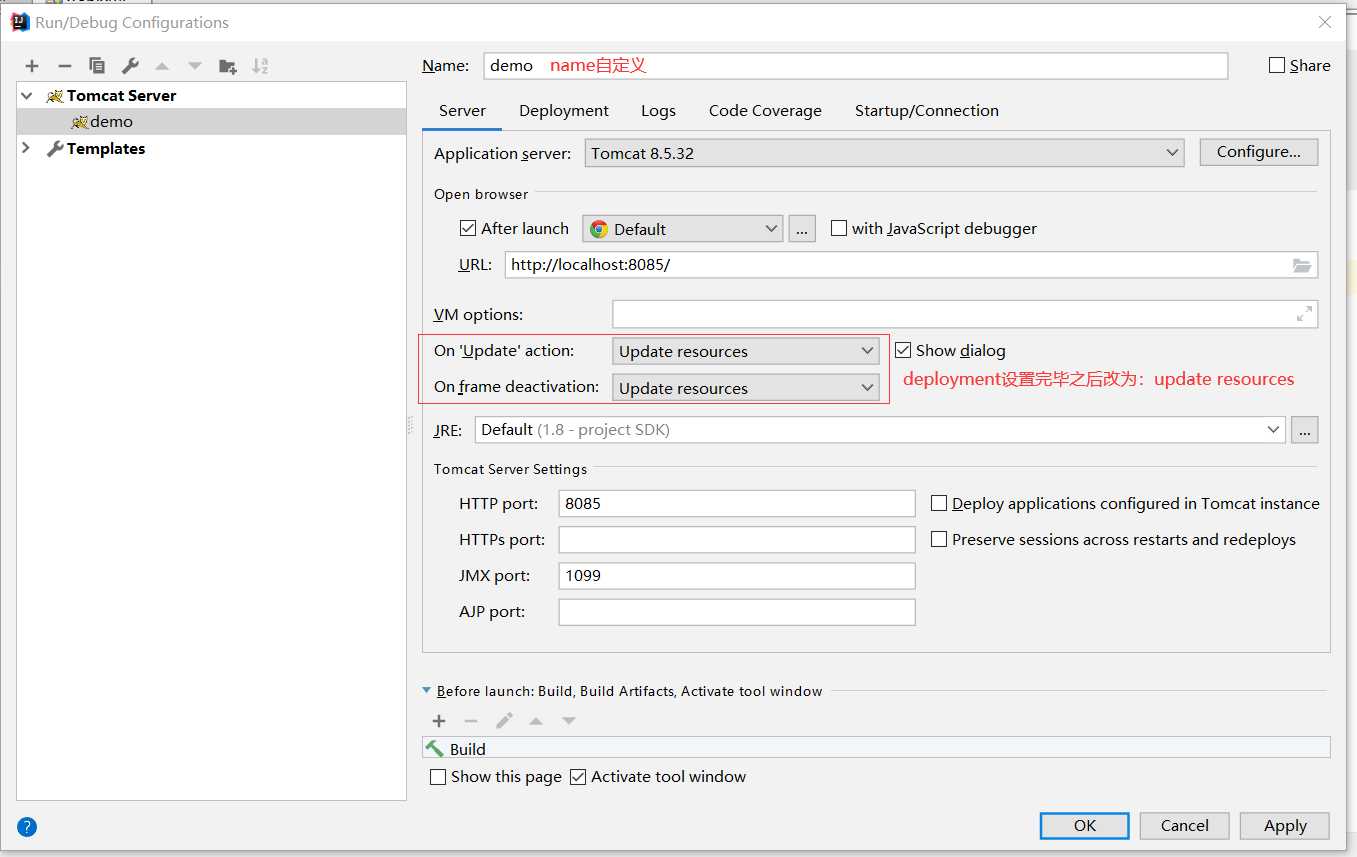Click the Build hammer icon

[x=435, y=749]
